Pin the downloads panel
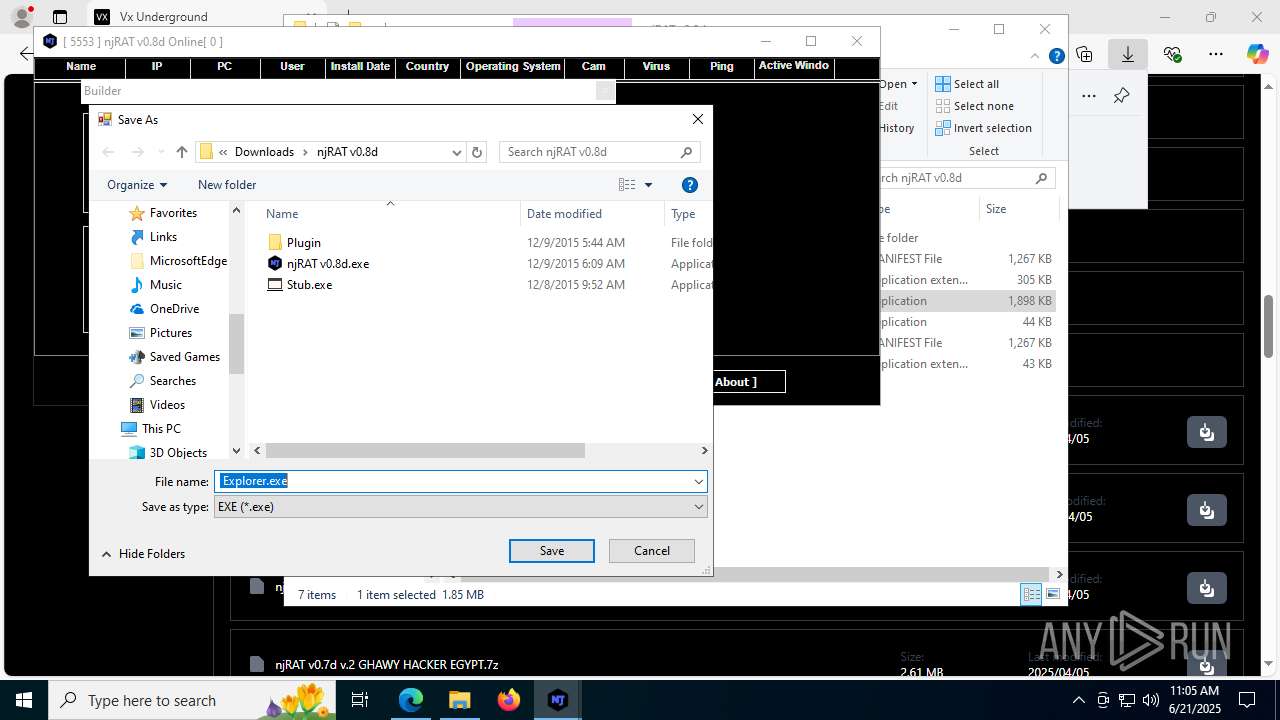 click(x=1121, y=96)
